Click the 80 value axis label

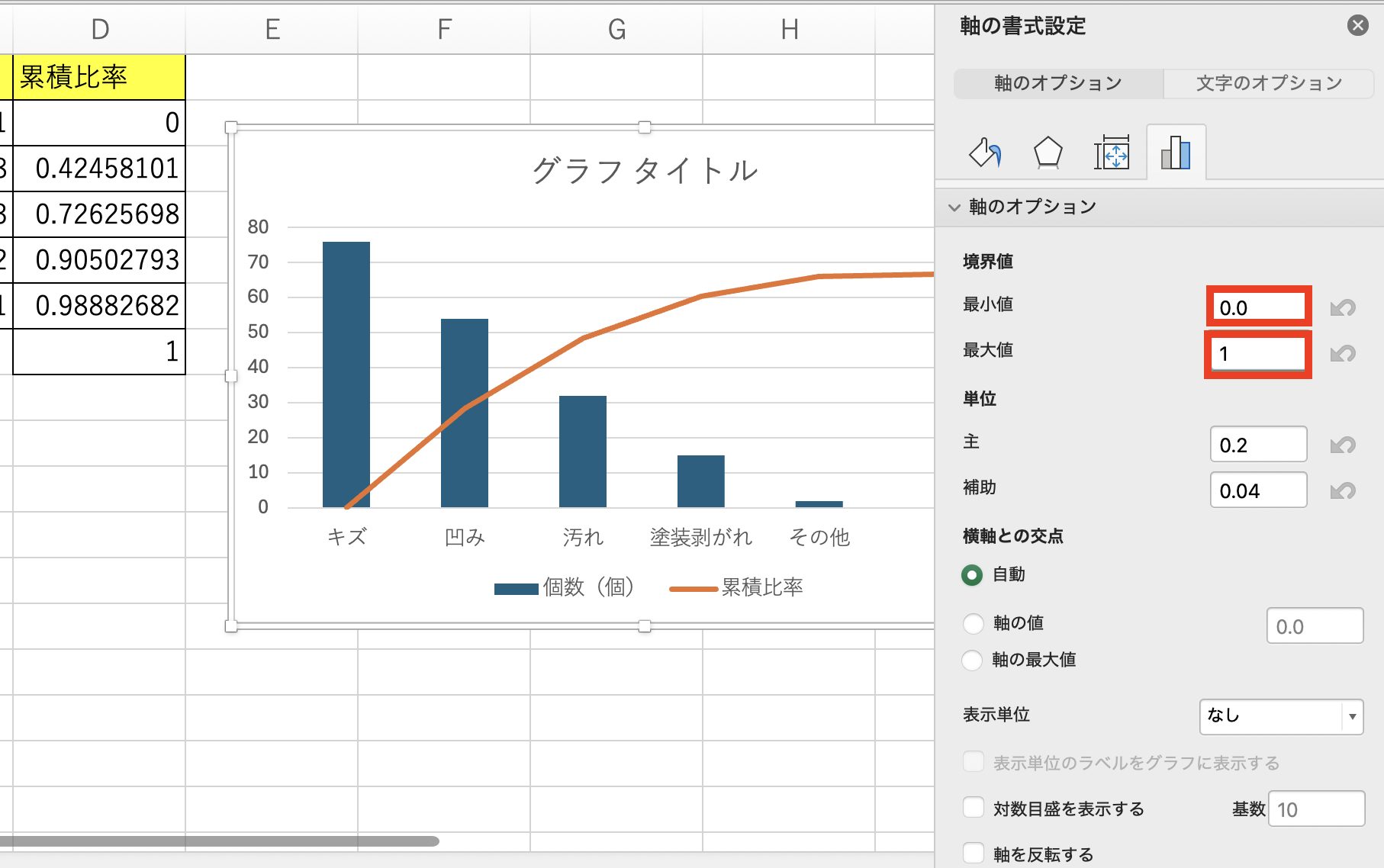tap(258, 227)
